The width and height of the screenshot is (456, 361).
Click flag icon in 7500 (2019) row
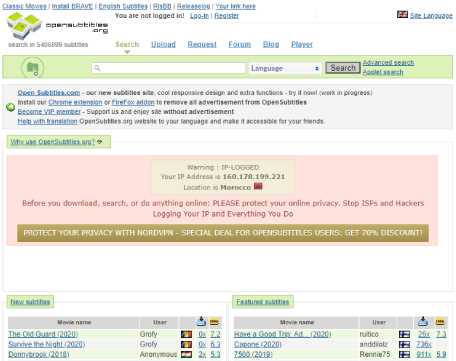[x=404, y=354]
